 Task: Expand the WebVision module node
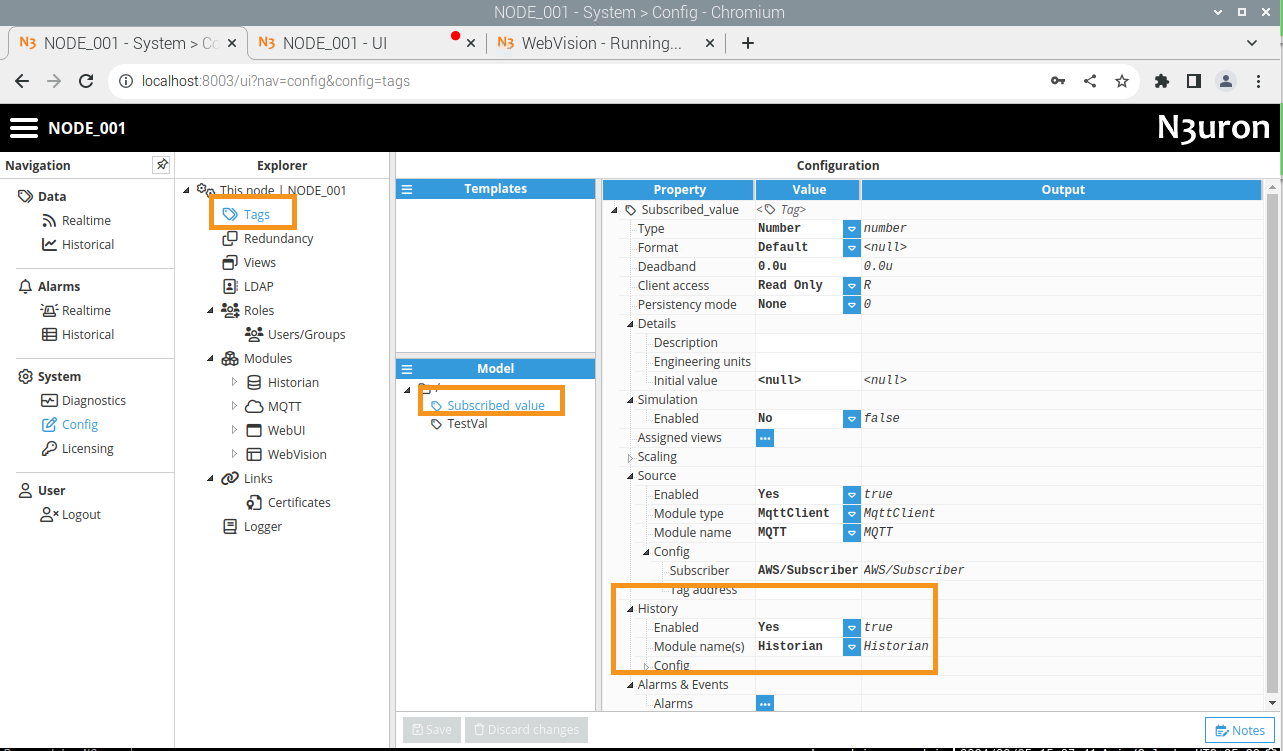tap(234, 455)
